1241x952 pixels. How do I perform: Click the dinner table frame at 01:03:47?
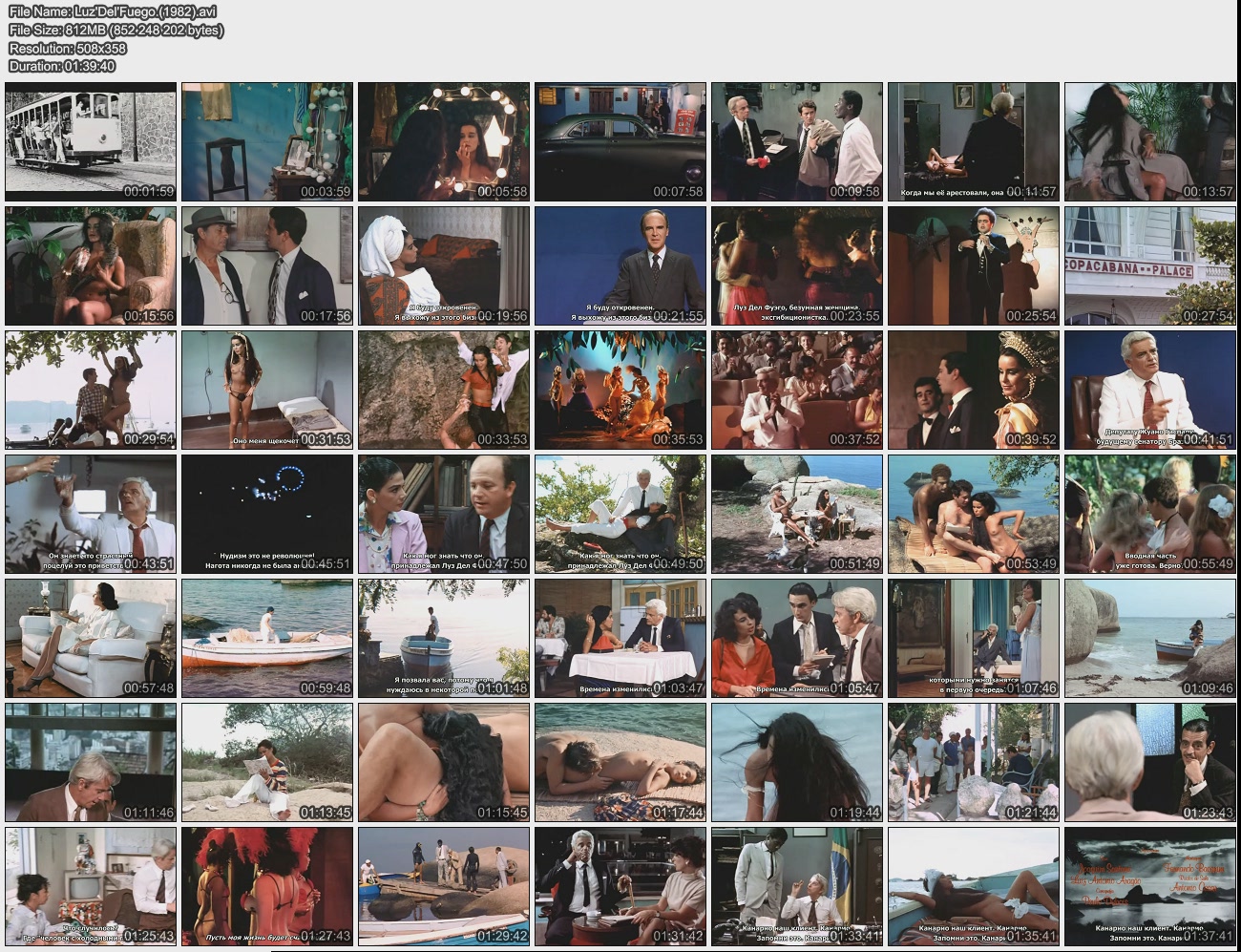620,638
